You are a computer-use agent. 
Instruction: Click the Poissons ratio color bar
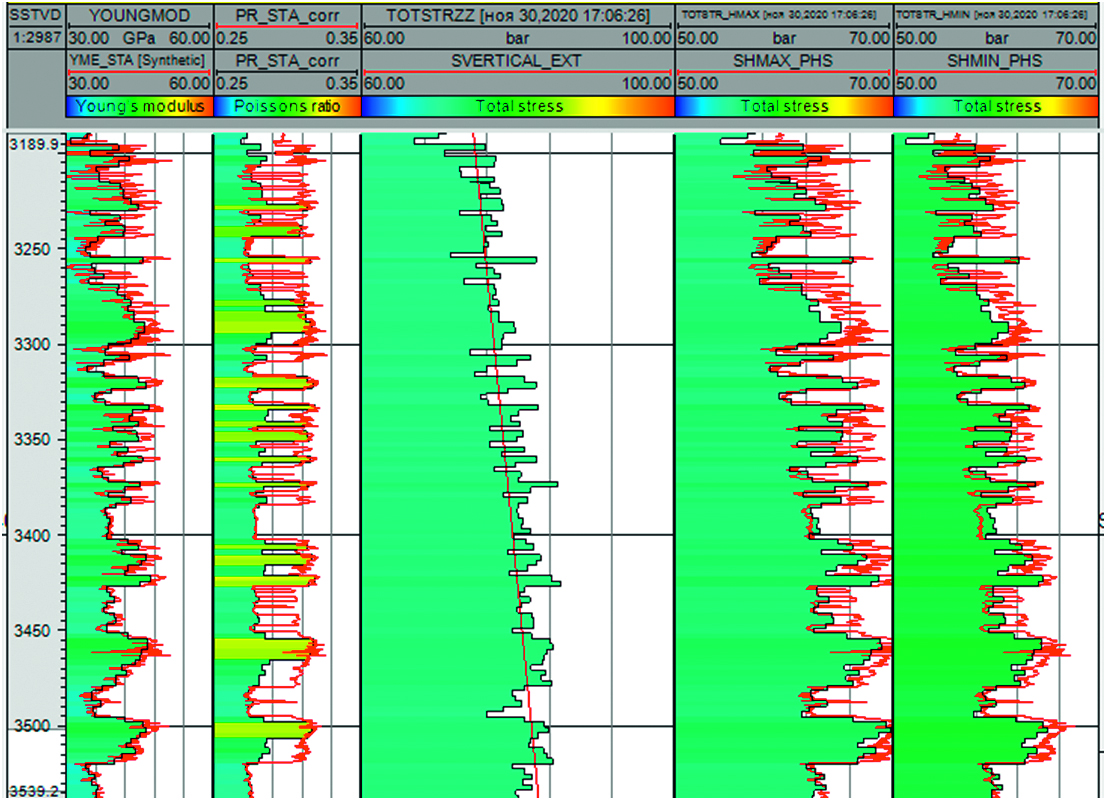click(x=286, y=106)
